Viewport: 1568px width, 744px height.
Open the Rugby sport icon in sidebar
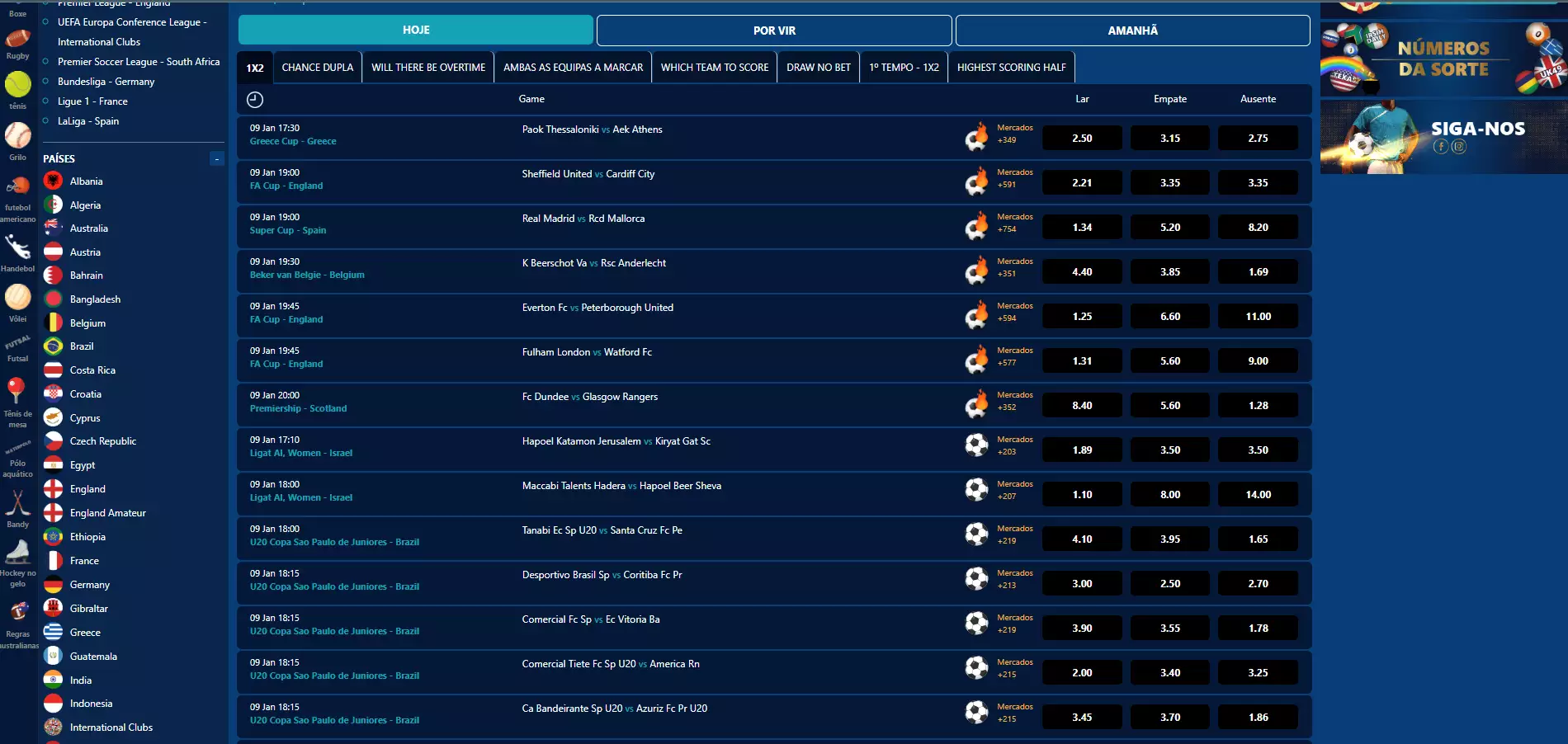point(17,39)
